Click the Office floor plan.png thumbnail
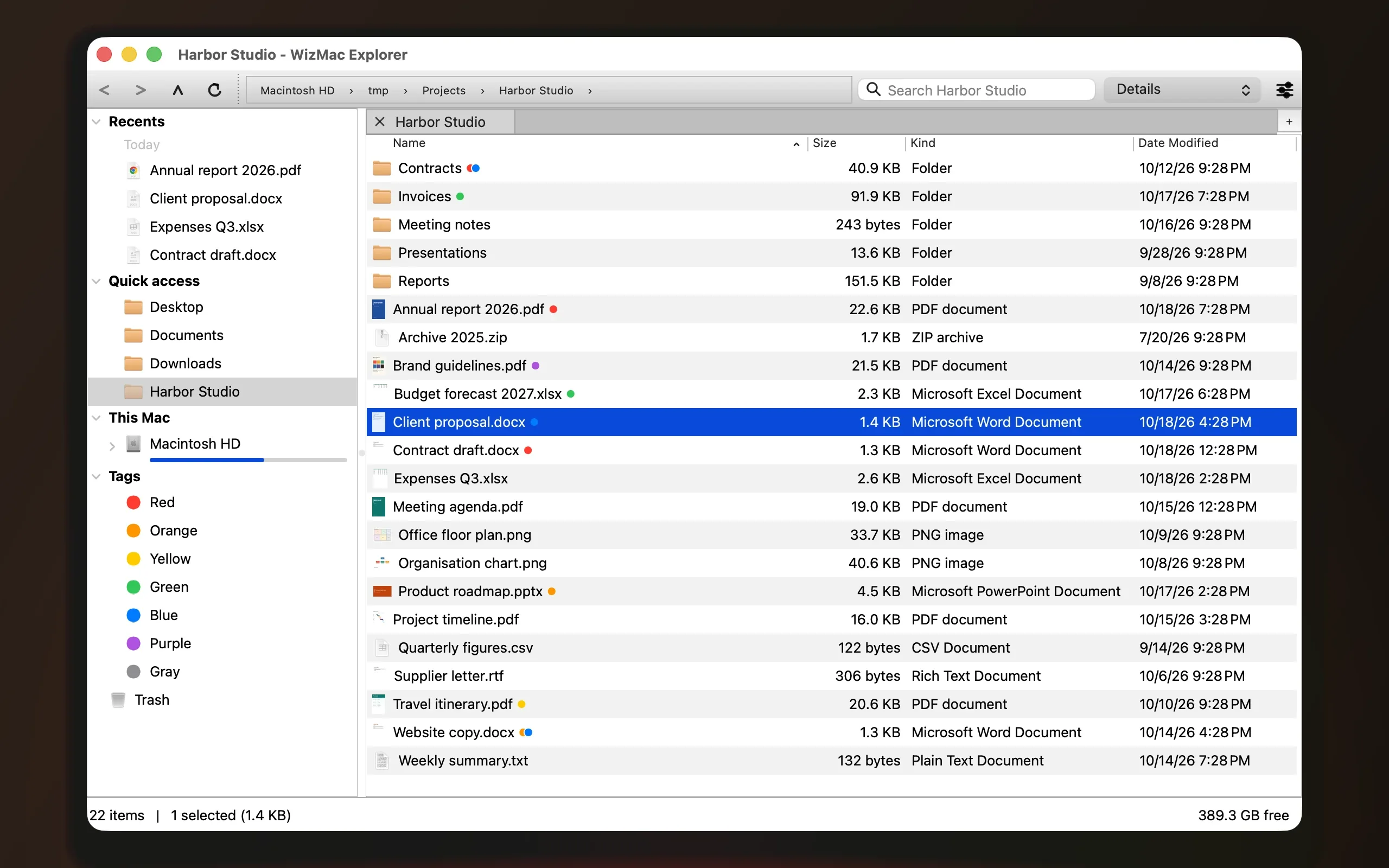 point(381,535)
